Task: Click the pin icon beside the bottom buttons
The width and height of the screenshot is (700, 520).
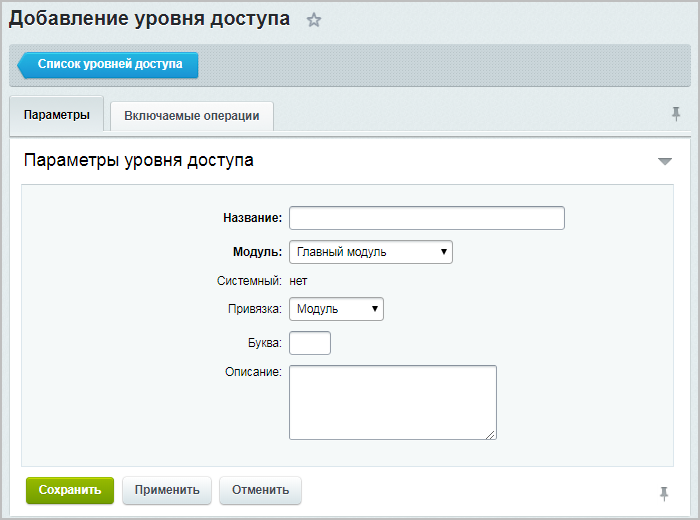Action: 664,492
